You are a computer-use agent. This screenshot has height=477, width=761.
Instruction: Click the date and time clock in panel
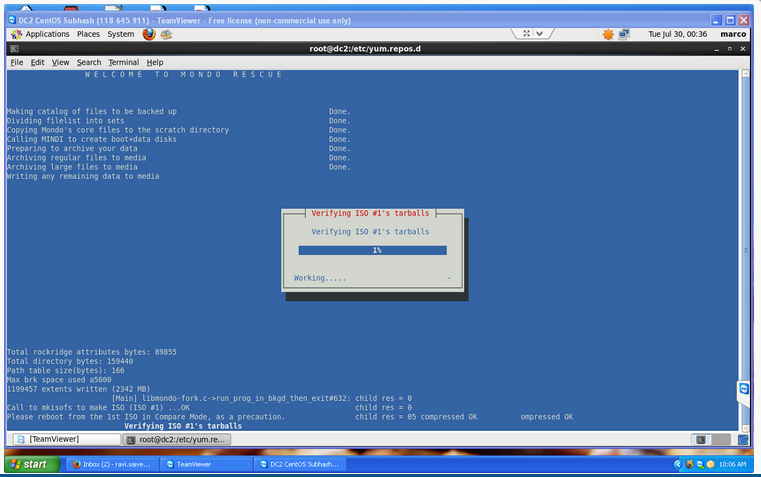(x=678, y=34)
